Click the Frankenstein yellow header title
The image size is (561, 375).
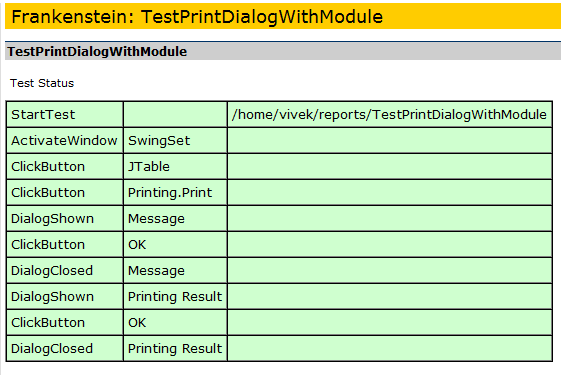point(197,17)
